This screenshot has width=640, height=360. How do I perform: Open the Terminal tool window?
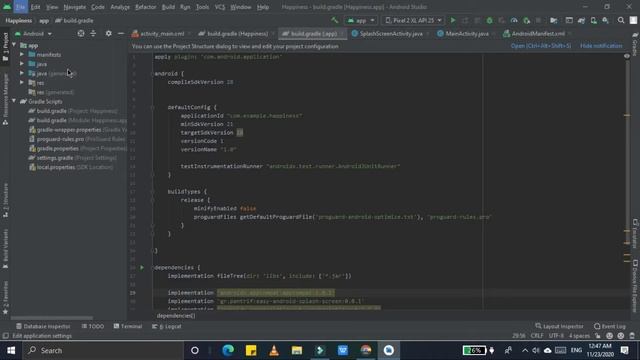click(x=128, y=326)
